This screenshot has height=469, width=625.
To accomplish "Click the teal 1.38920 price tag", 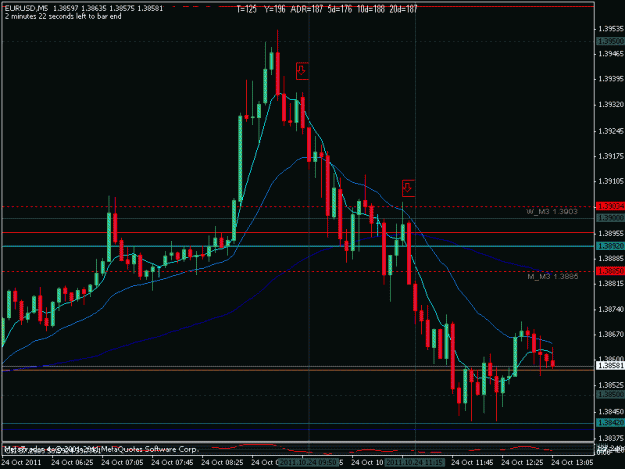I will point(610,246).
